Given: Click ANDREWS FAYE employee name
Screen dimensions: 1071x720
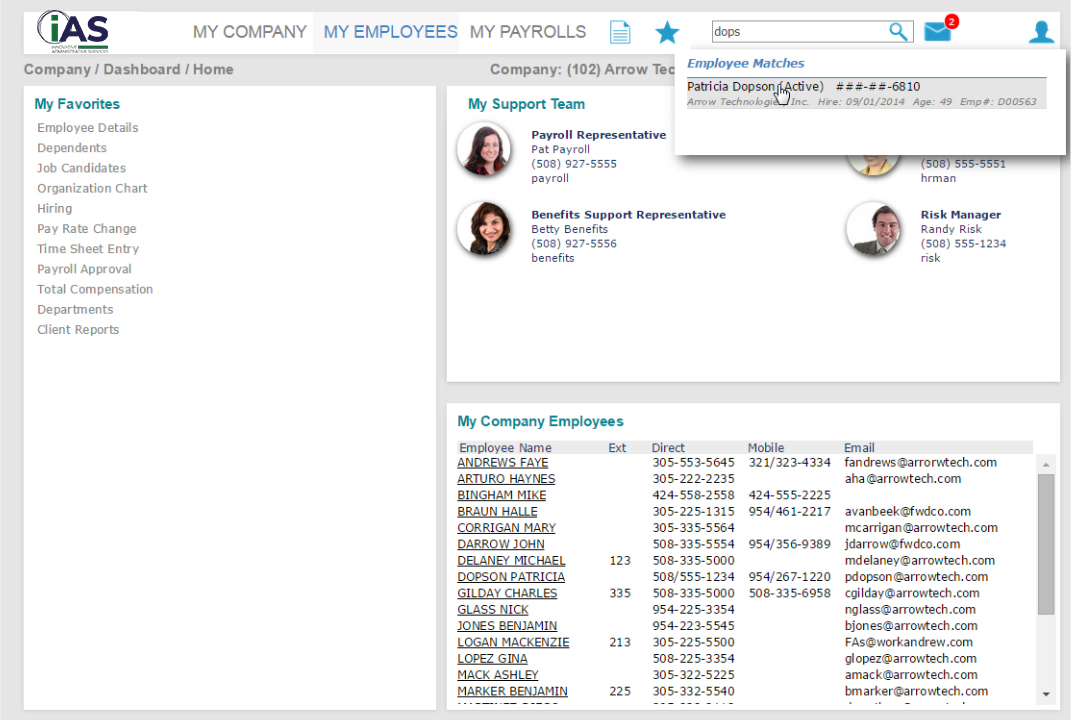Looking at the screenshot, I should 502,462.
